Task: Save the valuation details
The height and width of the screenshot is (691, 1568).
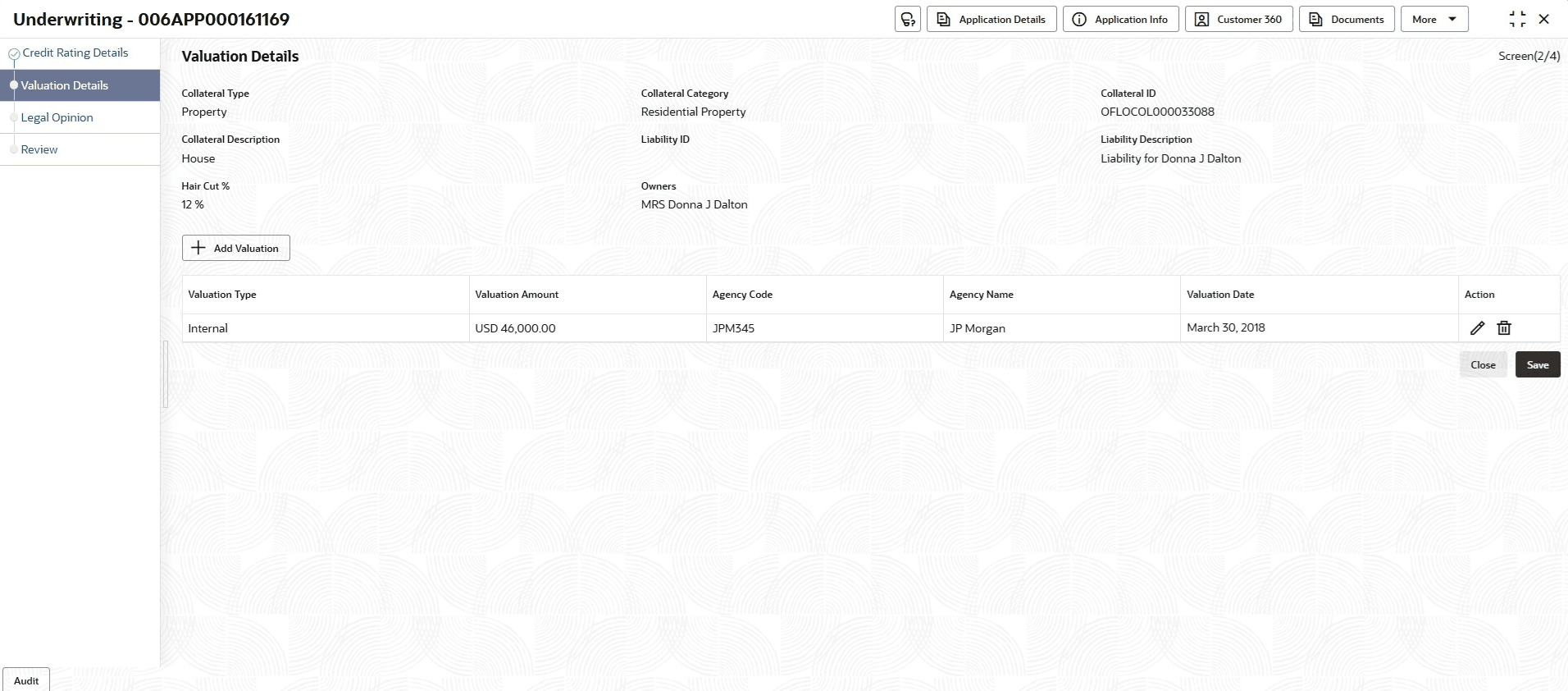Action: click(1538, 364)
